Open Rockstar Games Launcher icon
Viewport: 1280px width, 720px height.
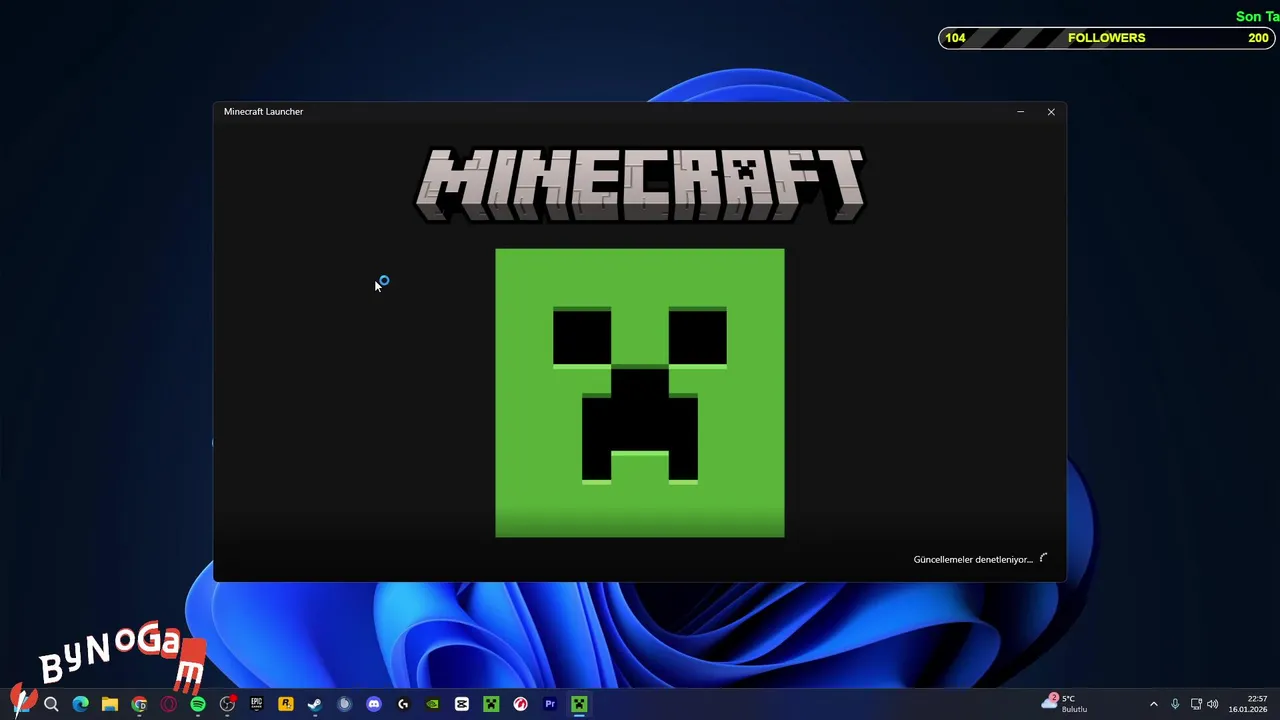coord(285,704)
